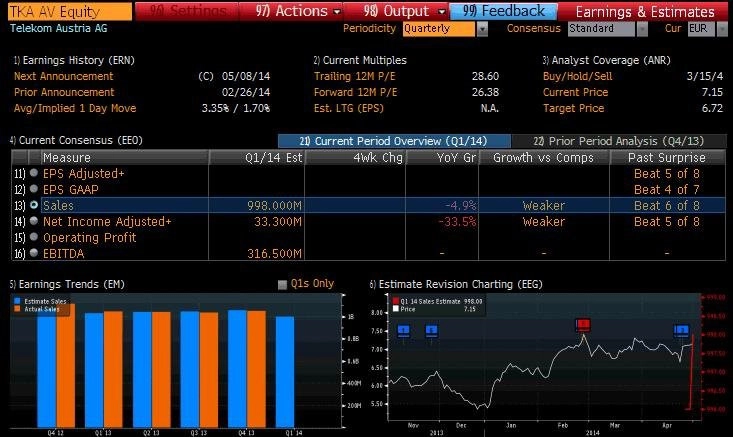Select the EPS GAAP radio button
The image size is (733, 437).
point(34,189)
